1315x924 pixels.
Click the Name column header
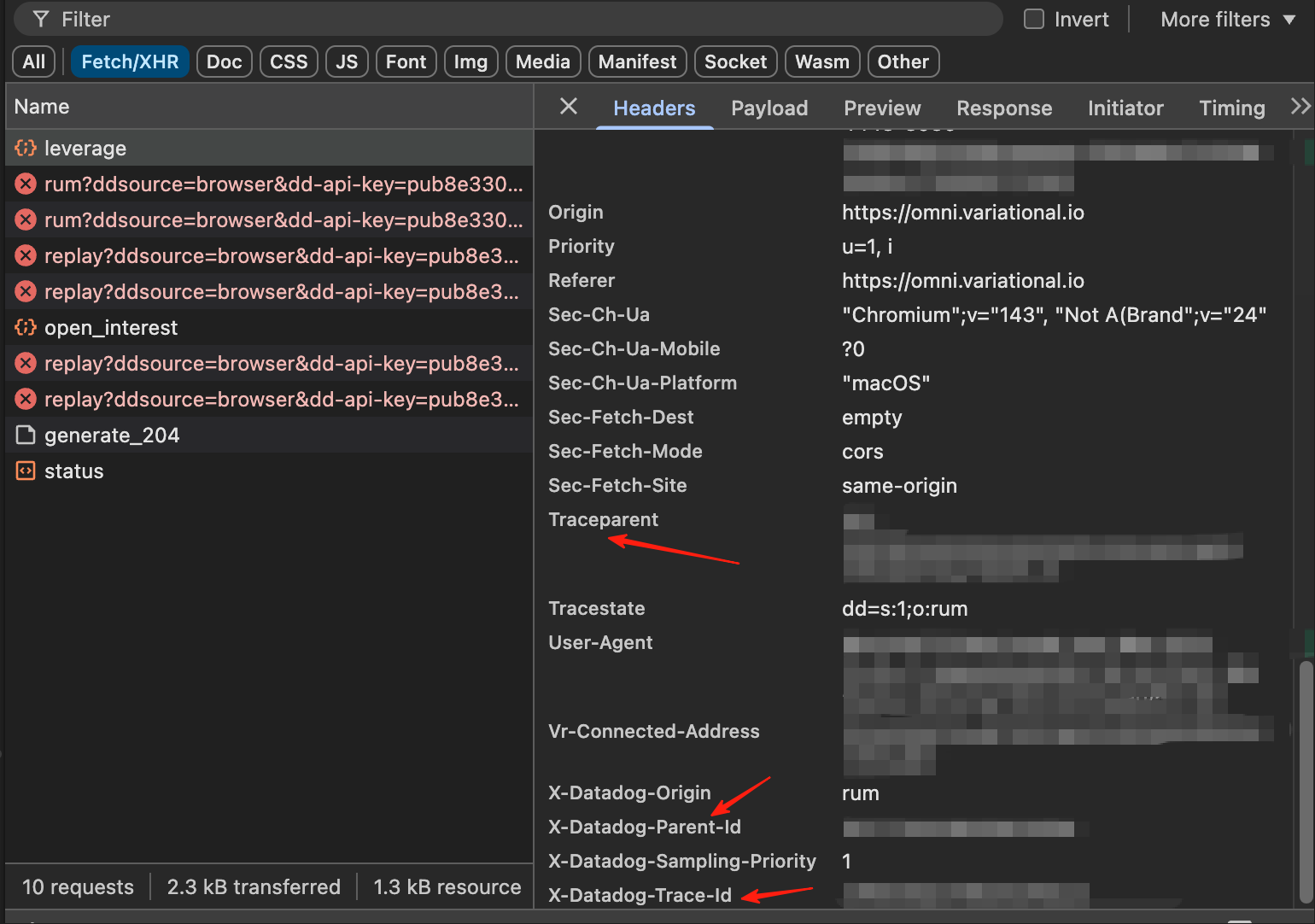[269, 107]
